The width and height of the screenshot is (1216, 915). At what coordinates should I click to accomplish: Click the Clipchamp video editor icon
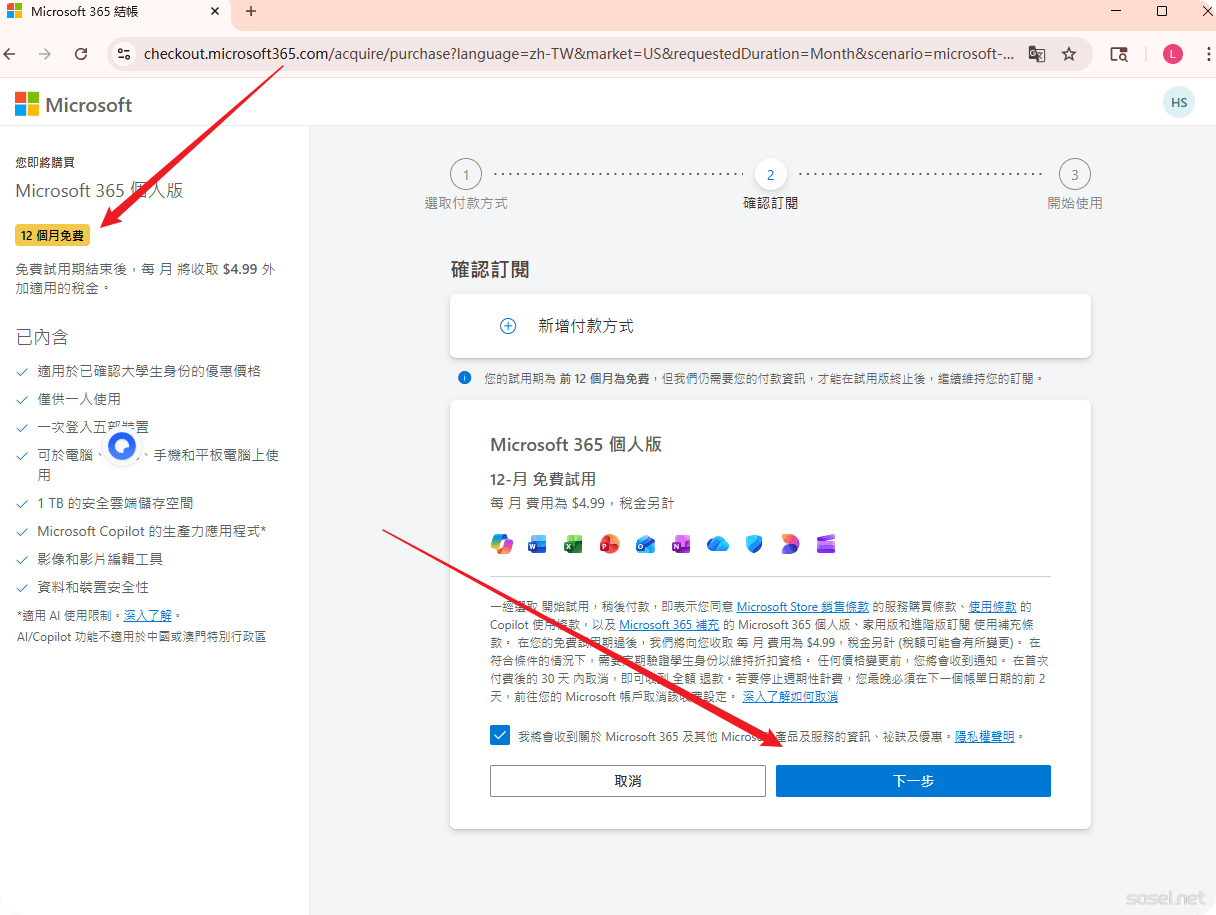point(826,544)
